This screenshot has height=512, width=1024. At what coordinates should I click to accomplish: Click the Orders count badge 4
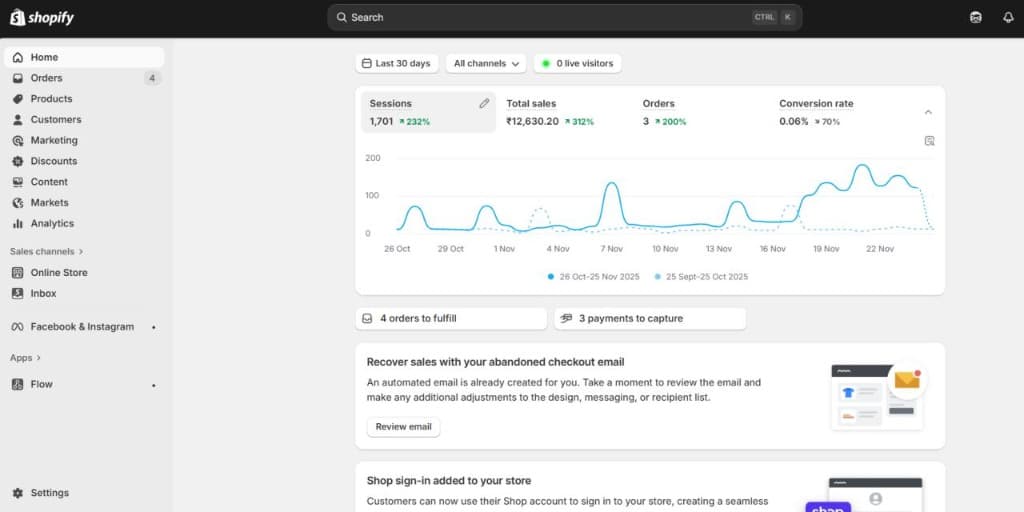coord(152,78)
